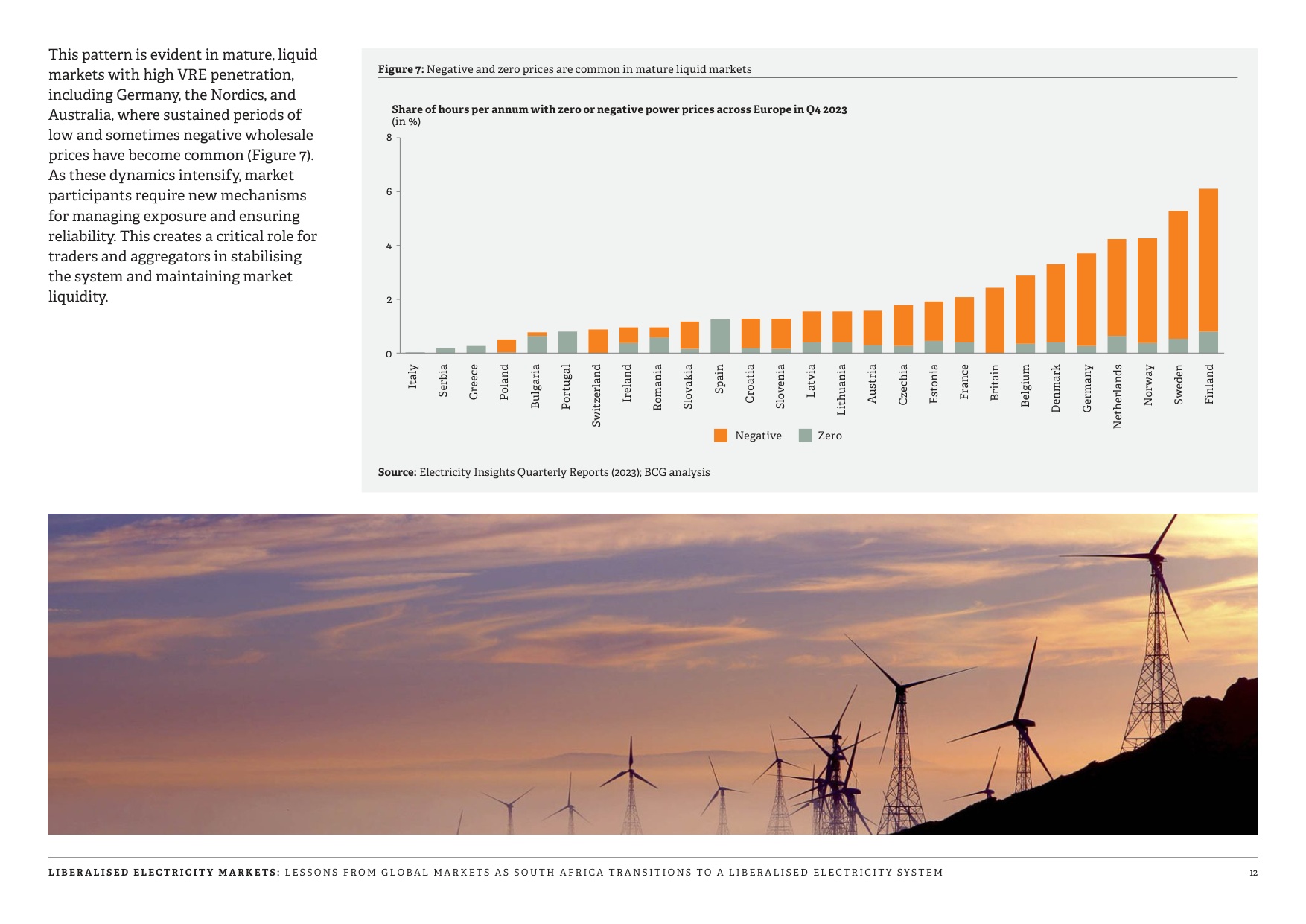
Task: Click the Finland bar in the chart
Action: click(1208, 271)
